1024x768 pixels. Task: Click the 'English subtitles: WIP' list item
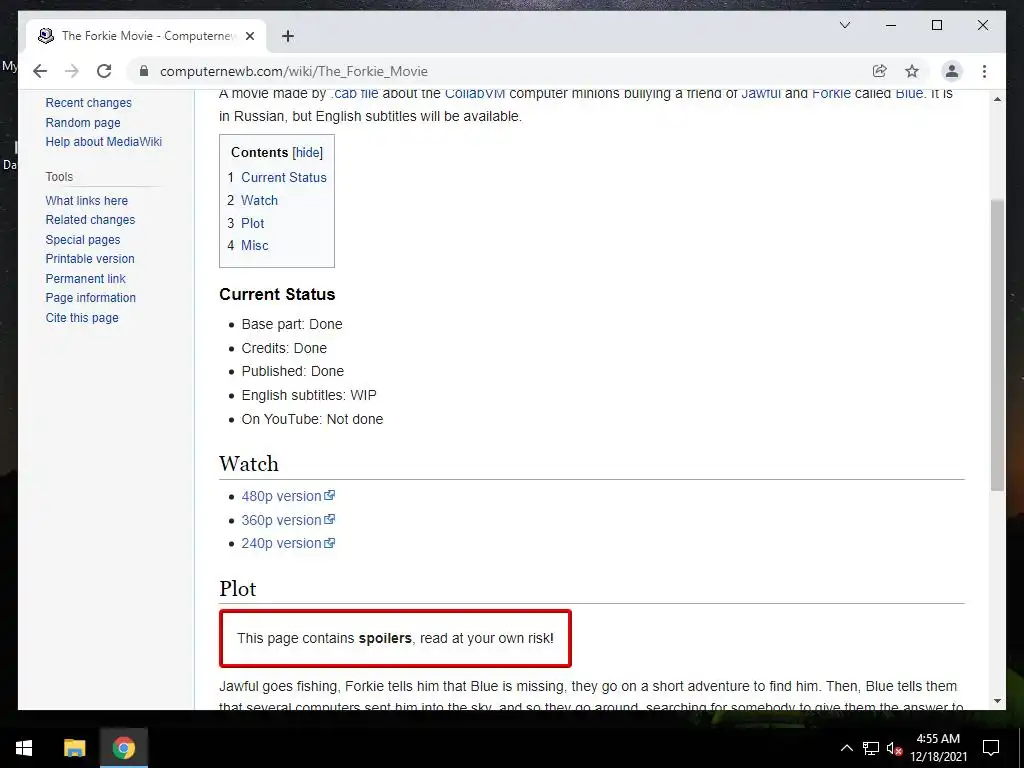point(309,395)
